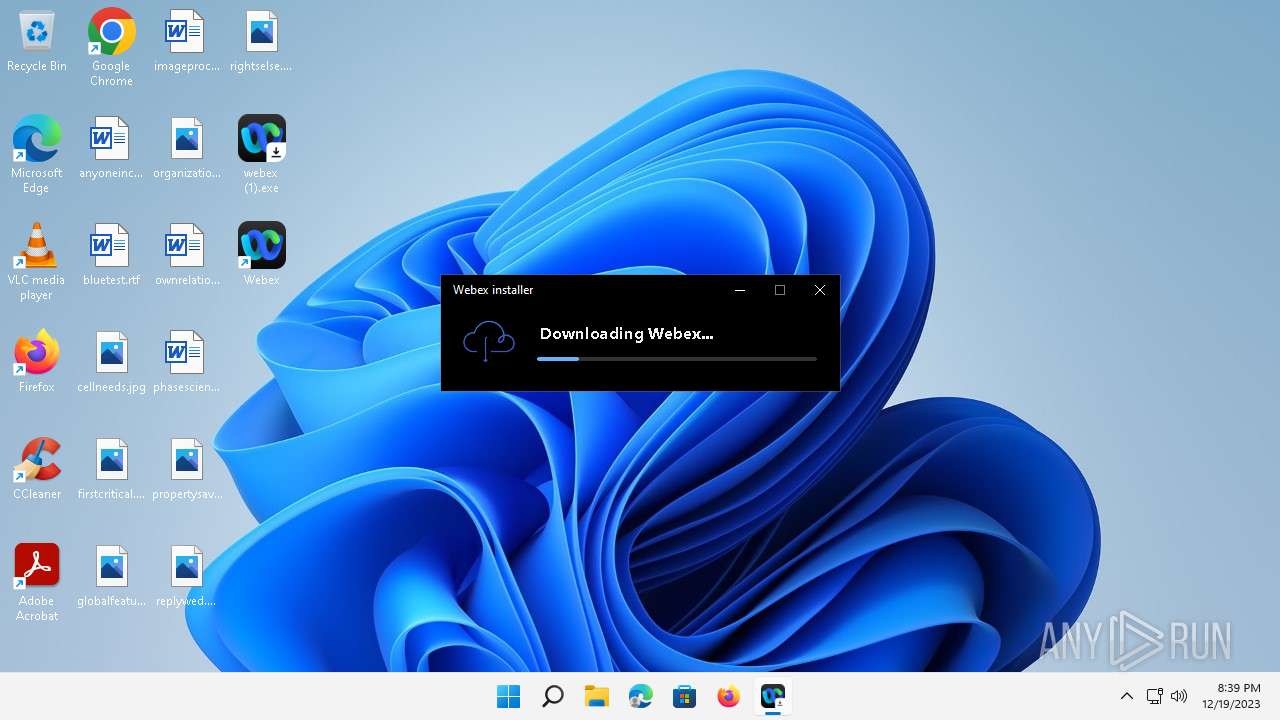Viewport: 1280px width, 720px height.
Task: Open VLC media player shortcut
Action: (37, 261)
